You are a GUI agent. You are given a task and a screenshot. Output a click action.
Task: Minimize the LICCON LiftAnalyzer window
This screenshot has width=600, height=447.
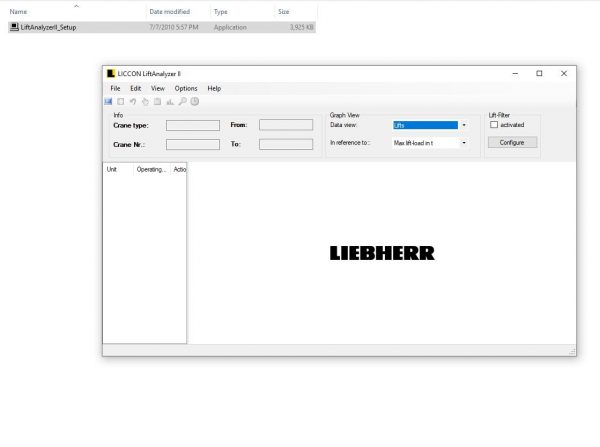[515, 73]
